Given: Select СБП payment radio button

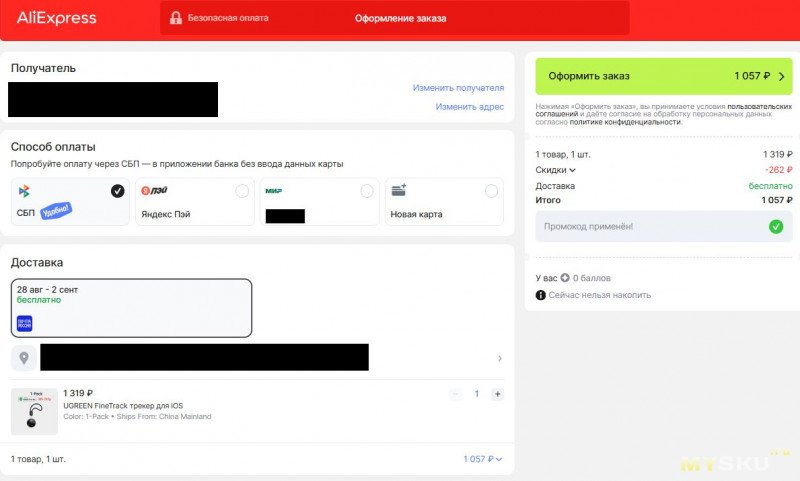Looking at the screenshot, I should tap(118, 191).
